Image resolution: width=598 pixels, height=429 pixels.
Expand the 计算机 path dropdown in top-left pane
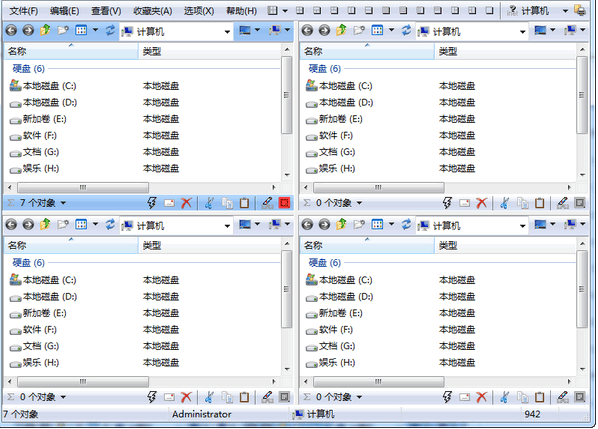pos(227,32)
